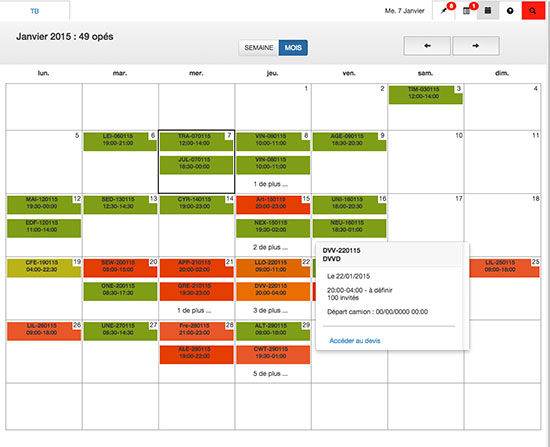Select the empty January 10 day cell
The width and height of the screenshot is (550, 447).
click(x=426, y=162)
